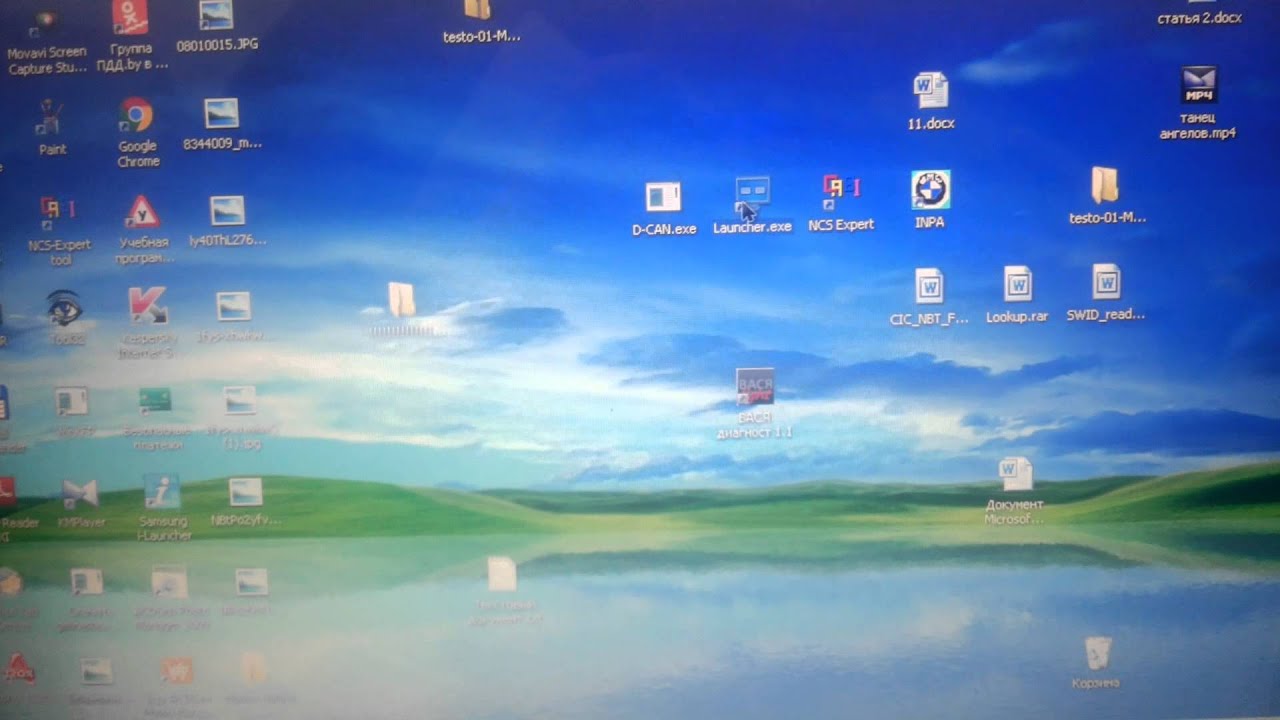Image resolution: width=1280 pixels, height=720 pixels.
Task: Launch the KMPlayer shortcut
Action: pyautogui.click(x=80, y=494)
